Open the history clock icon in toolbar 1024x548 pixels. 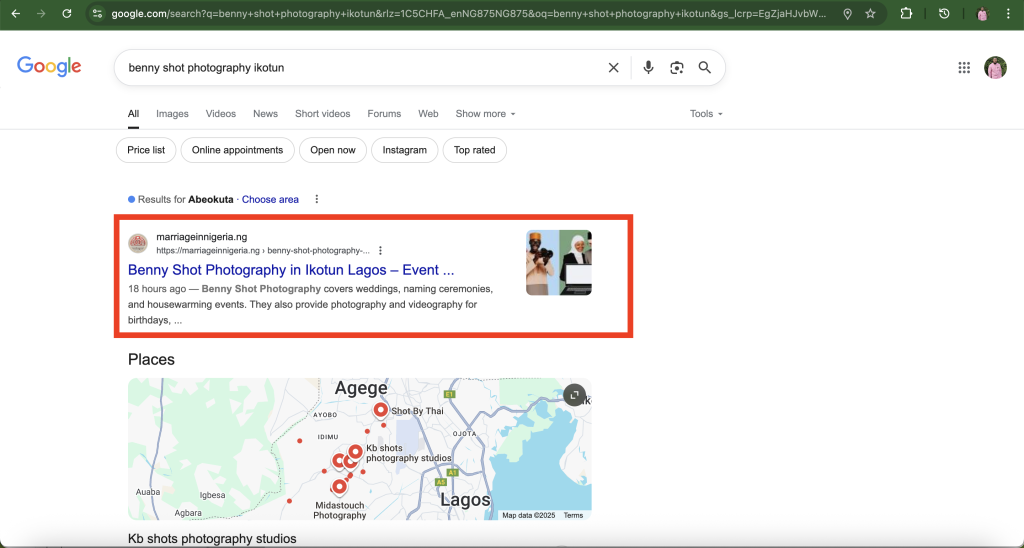(944, 13)
